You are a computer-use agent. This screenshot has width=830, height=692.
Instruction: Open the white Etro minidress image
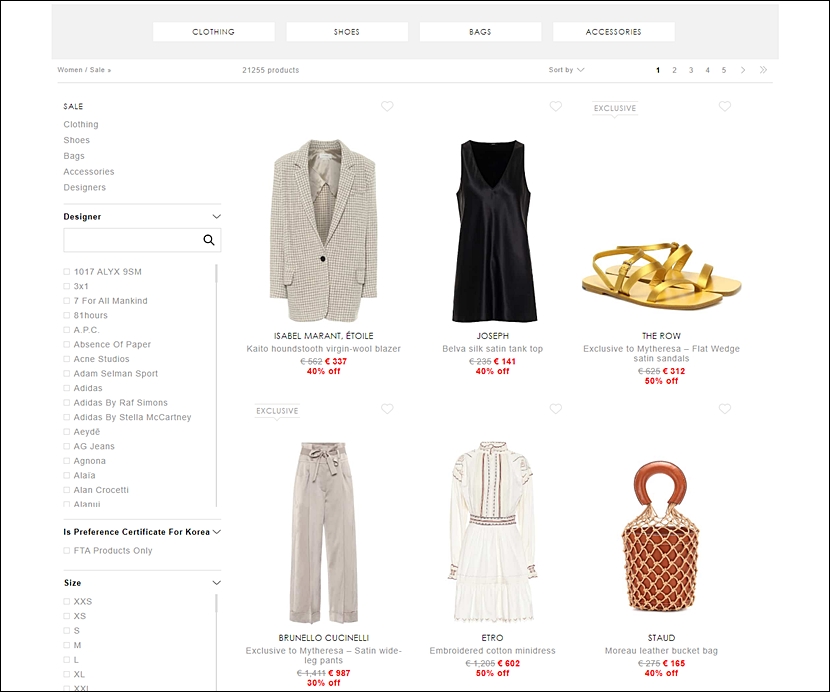pyautogui.click(x=493, y=532)
